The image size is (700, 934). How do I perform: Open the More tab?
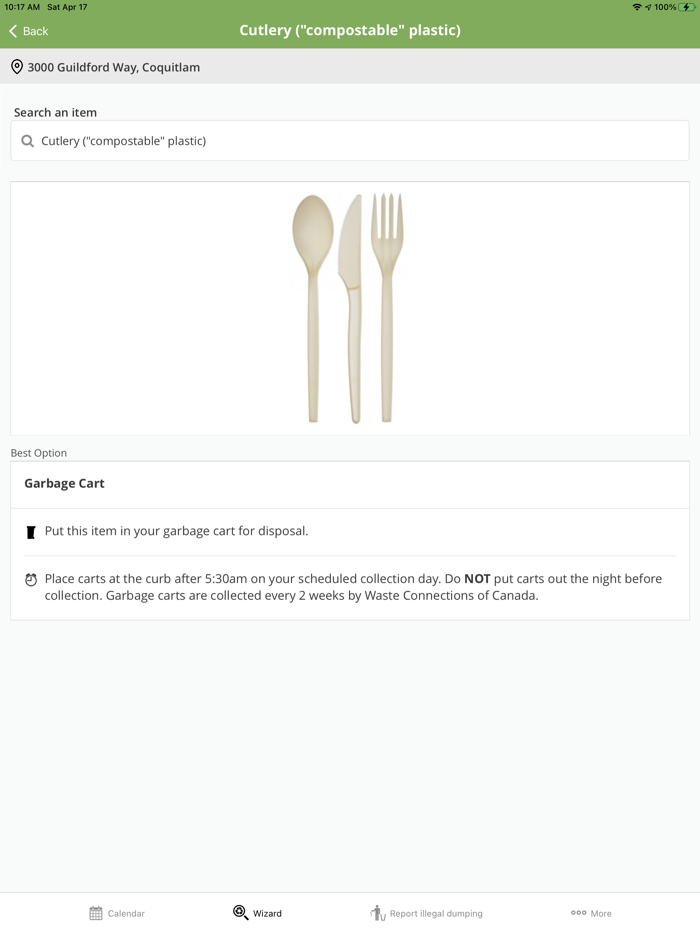[x=591, y=913]
